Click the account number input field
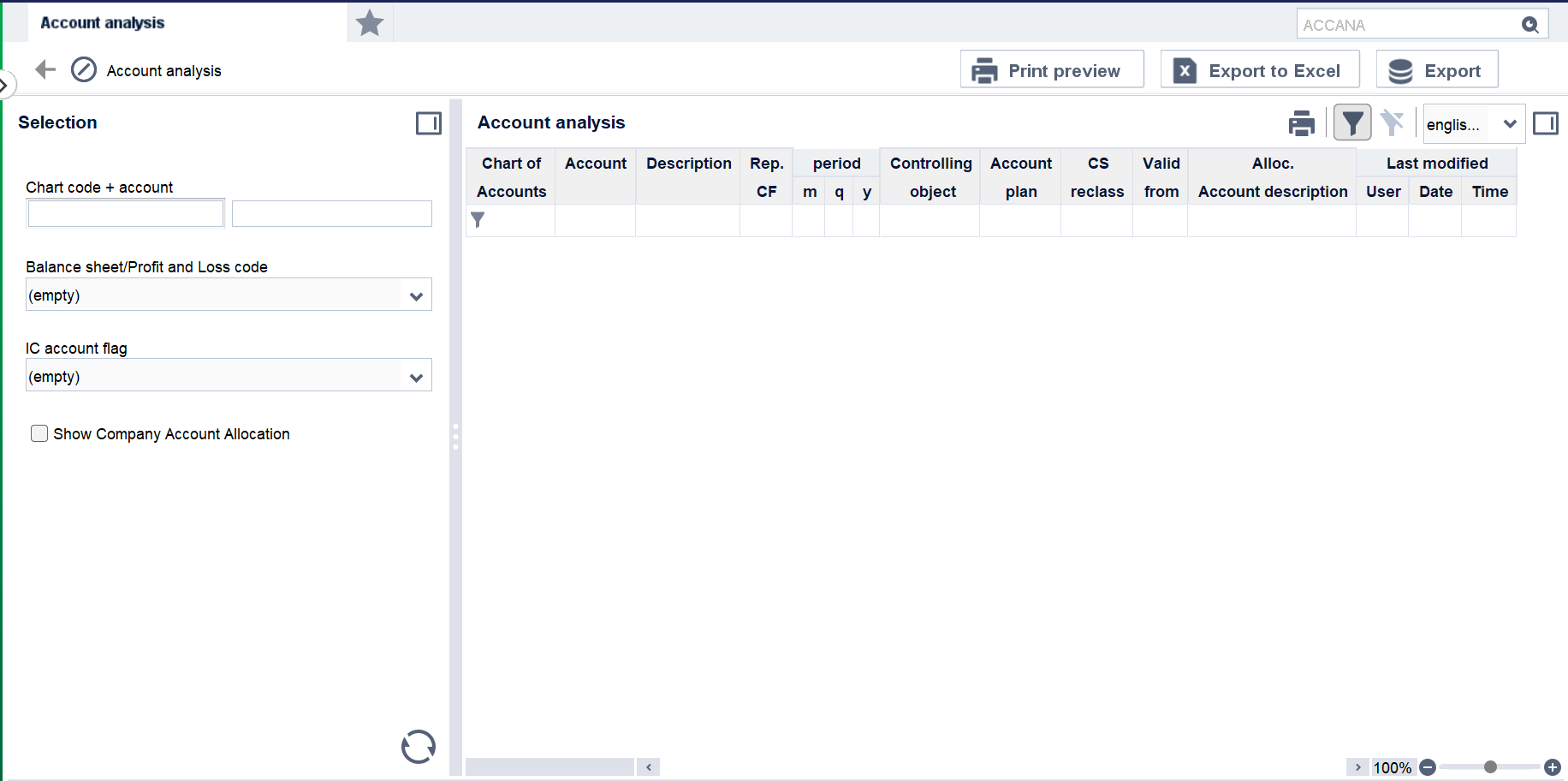Screen dimensions: 1568x781 pyautogui.click(x=332, y=213)
